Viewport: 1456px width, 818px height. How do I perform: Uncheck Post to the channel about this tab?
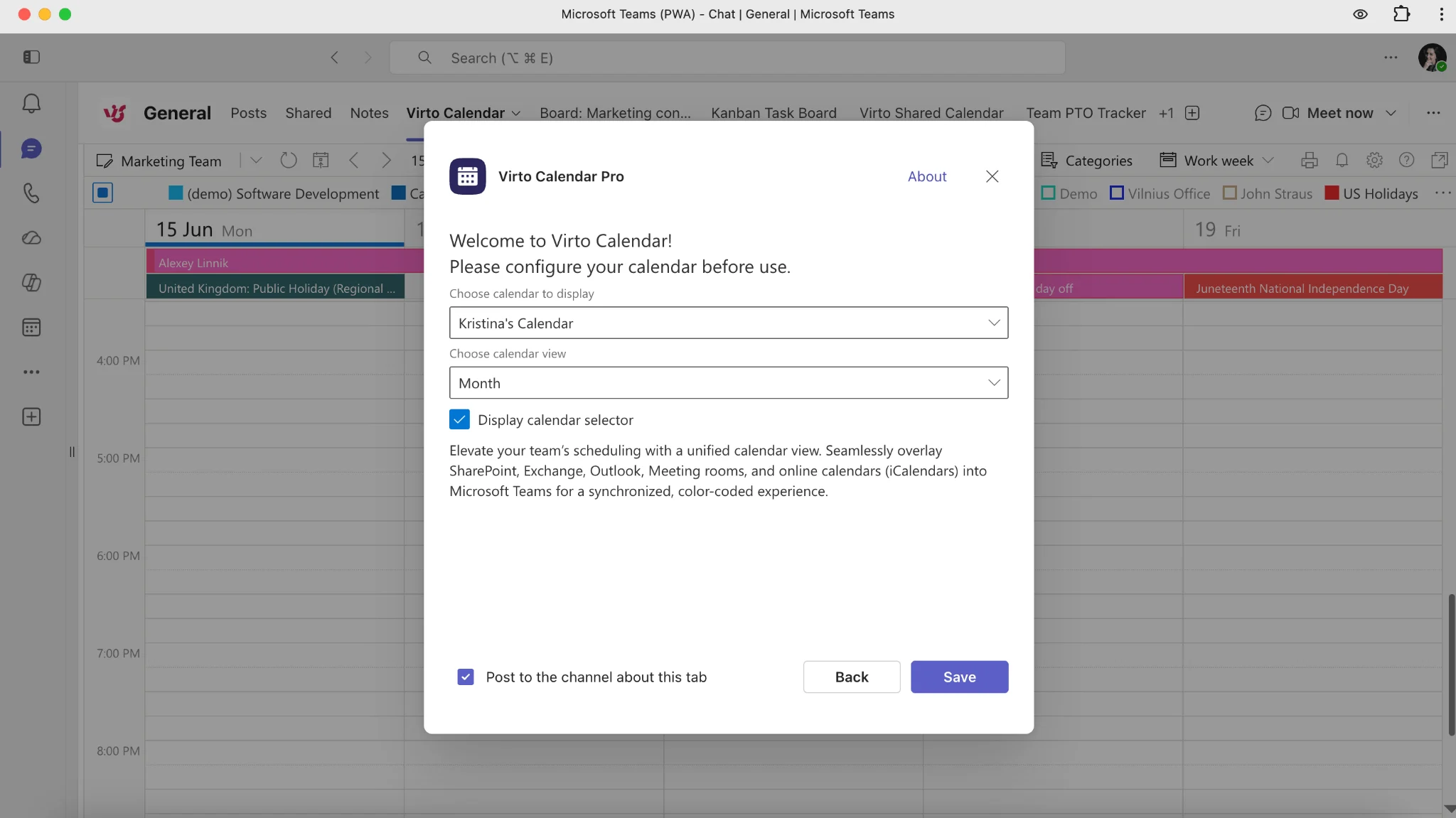[466, 677]
